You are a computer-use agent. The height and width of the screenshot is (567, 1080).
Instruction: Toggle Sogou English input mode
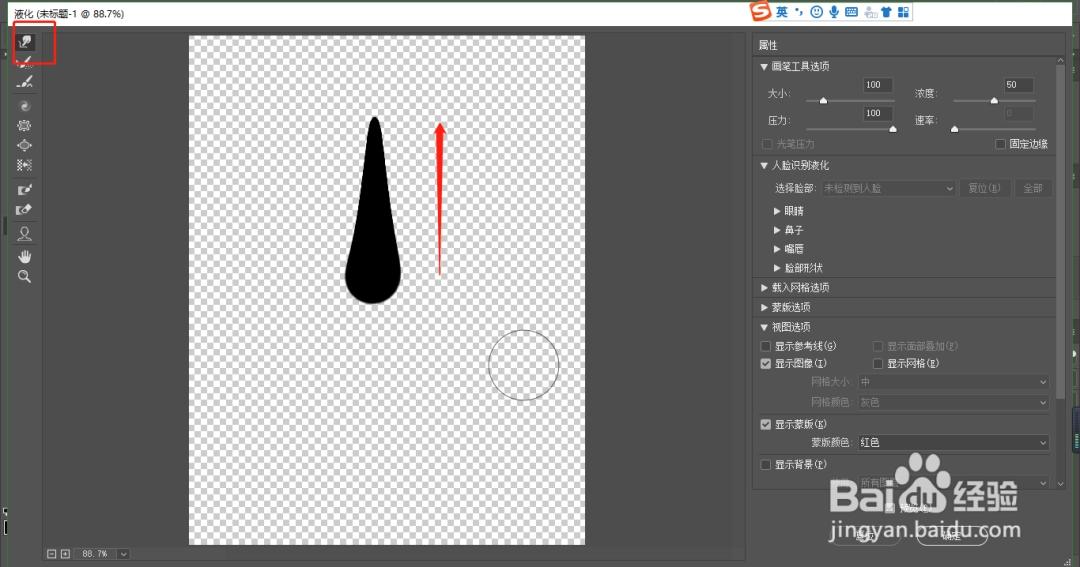[782, 12]
